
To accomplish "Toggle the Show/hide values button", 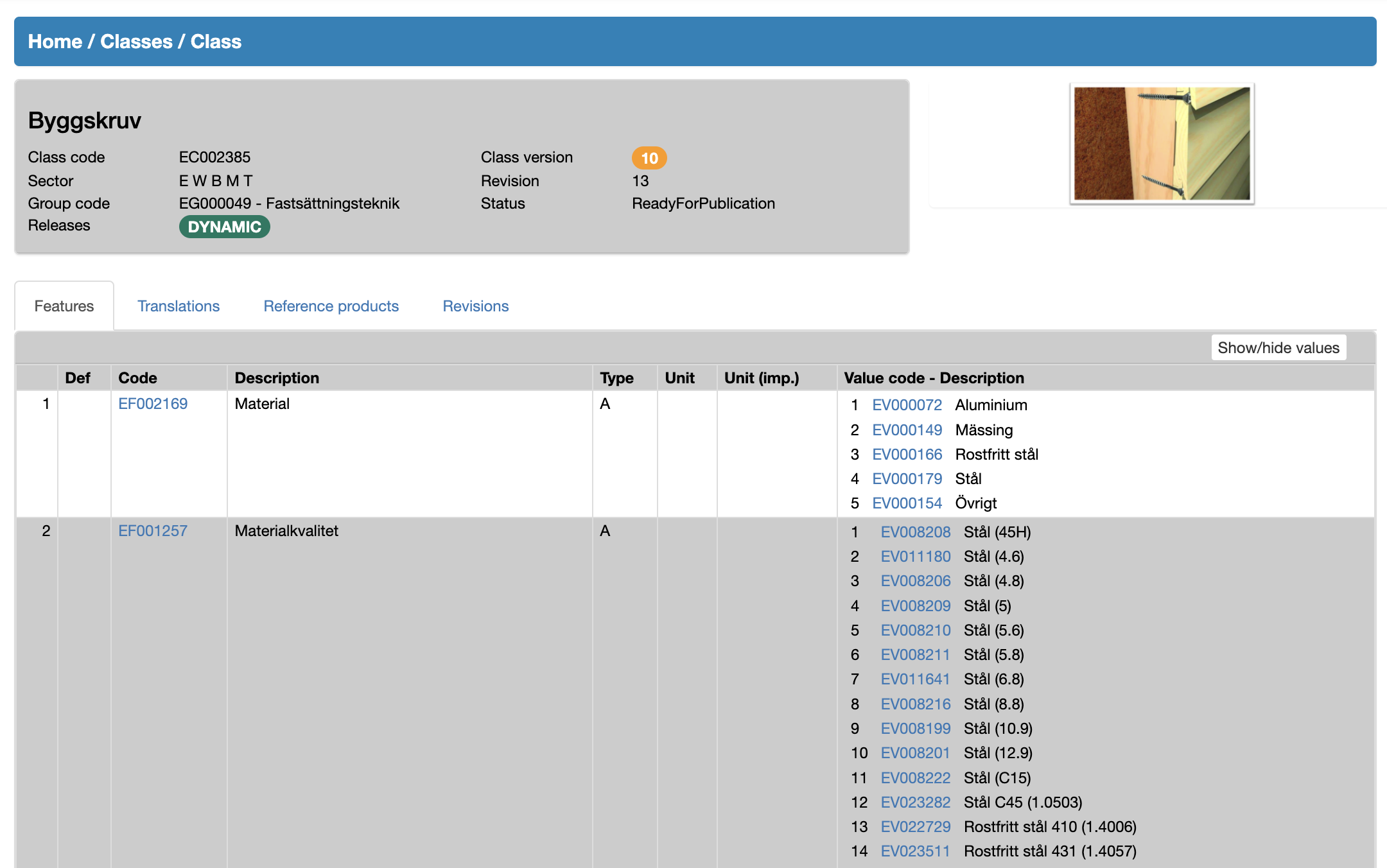I will pos(1278,347).
